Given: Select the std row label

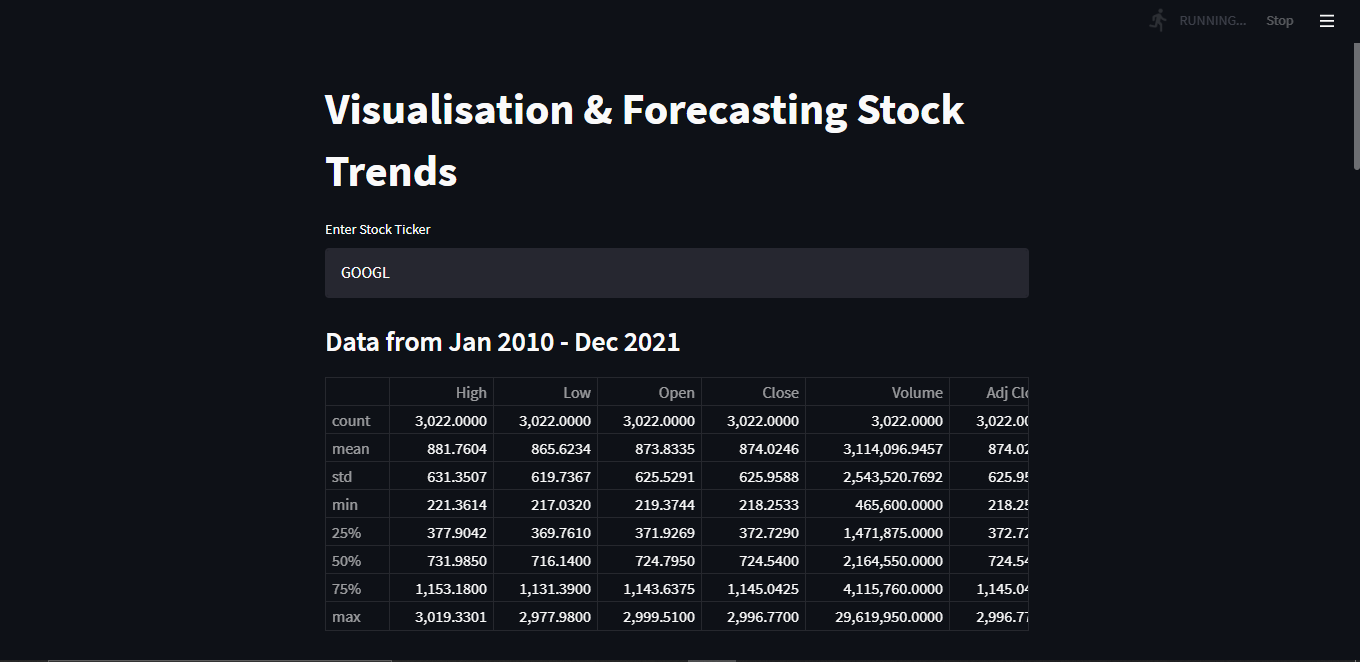Looking at the screenshot, I should click(342, 476).
